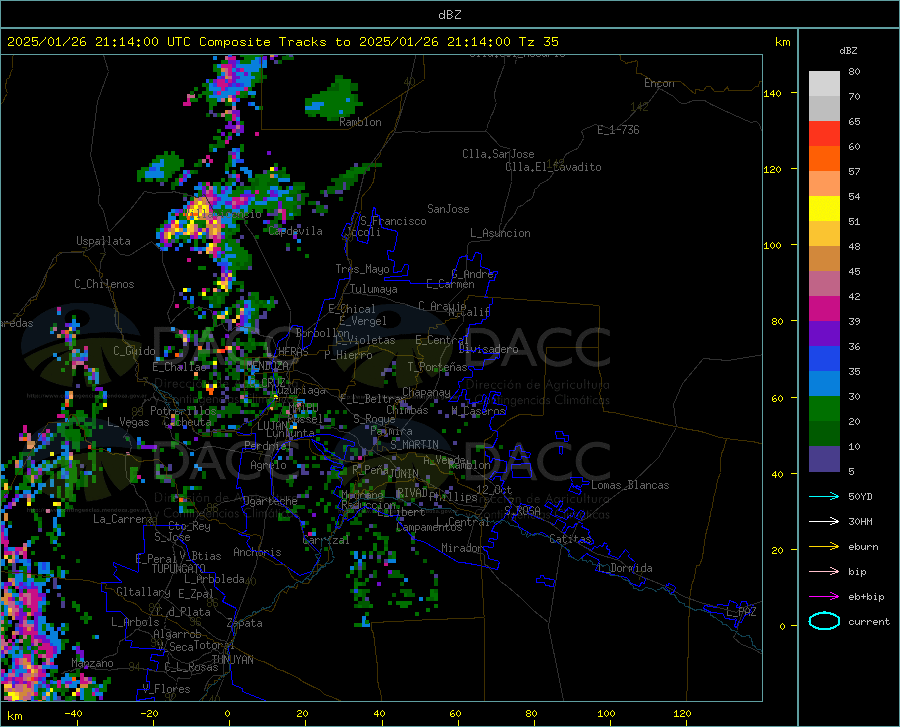Click the Potrerillos map label
Viewport: 900px width, 727px height.
(183, 411)
